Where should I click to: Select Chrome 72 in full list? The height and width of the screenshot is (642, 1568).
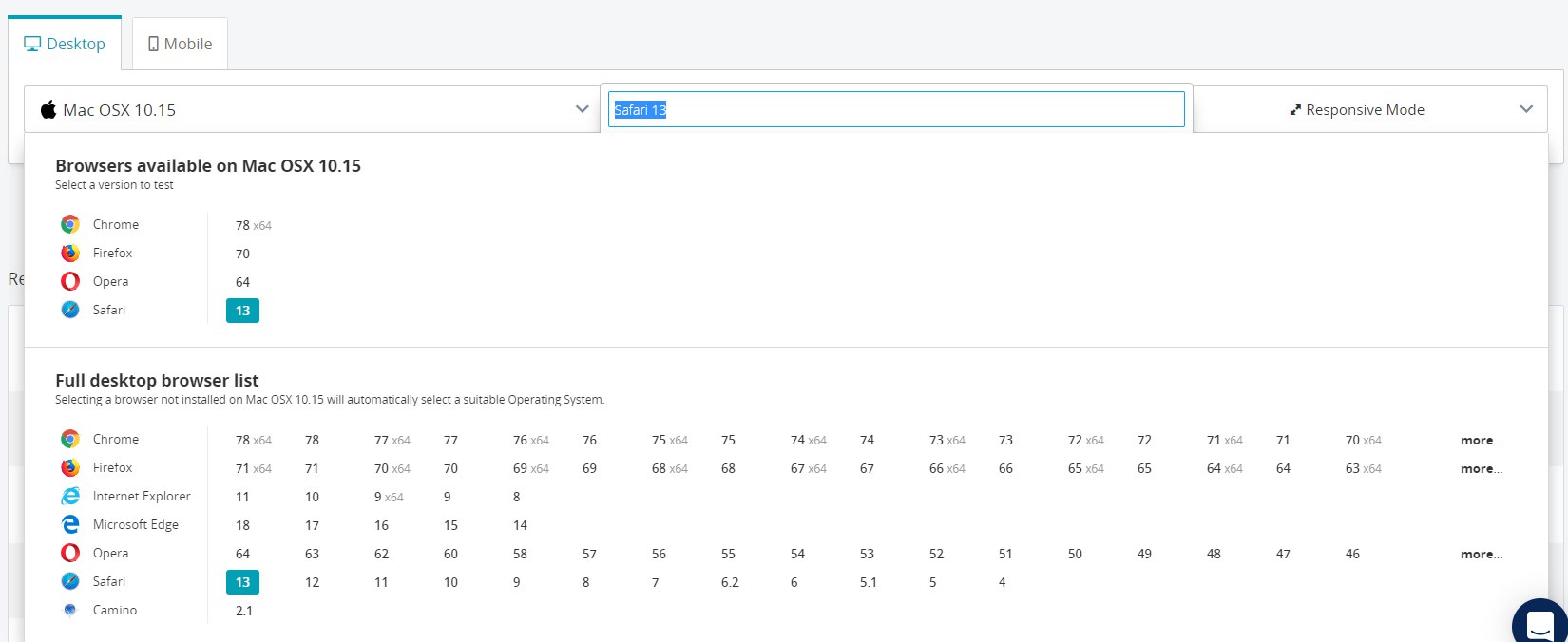pos(1144,440)
